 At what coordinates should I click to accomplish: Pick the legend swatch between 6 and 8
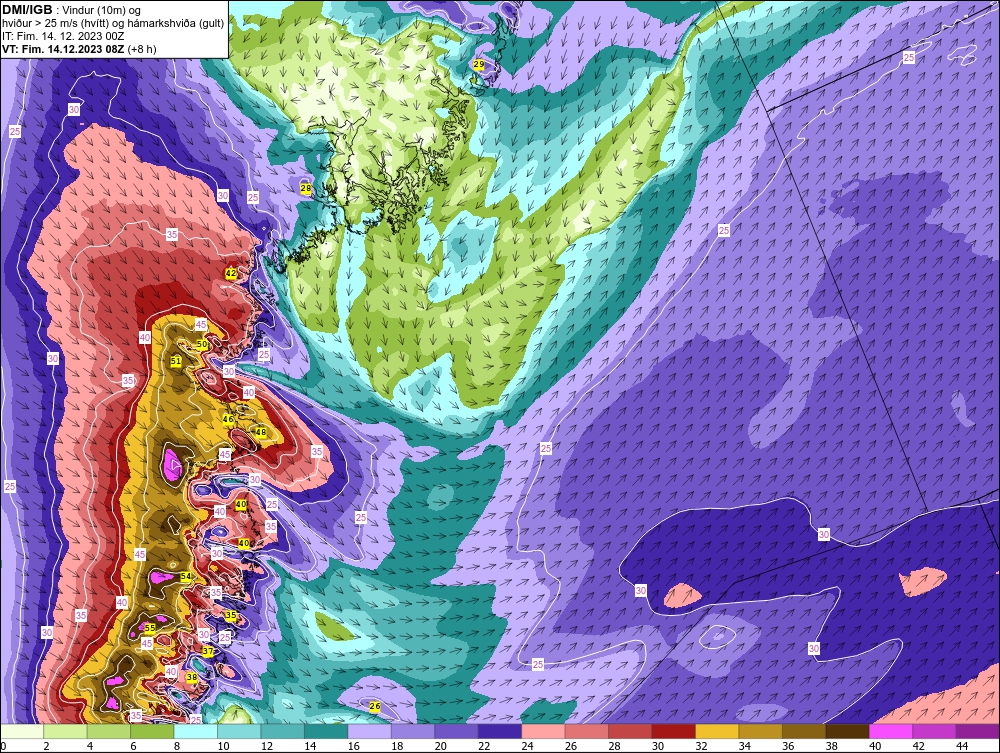[152, 731]
